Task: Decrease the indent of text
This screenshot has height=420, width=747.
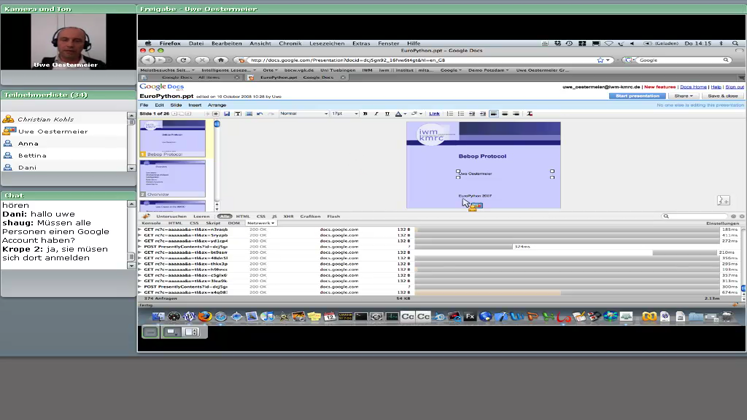Action: click(472, 114)
